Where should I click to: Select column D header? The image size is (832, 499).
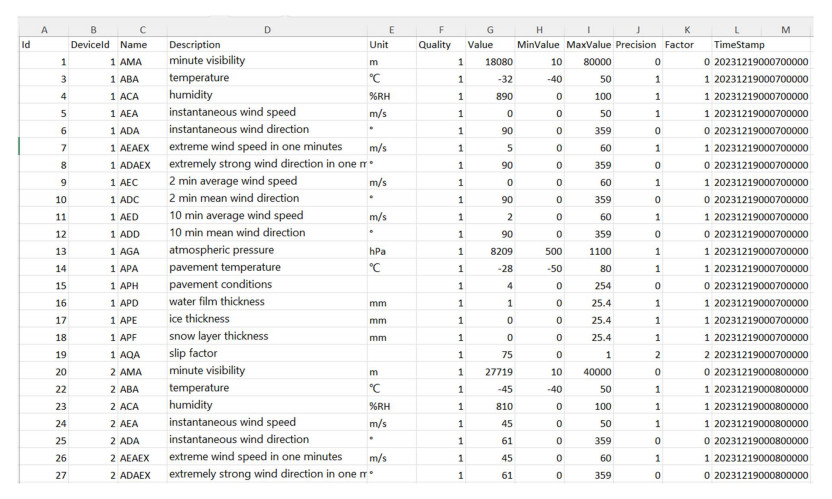click(x=267, y=29)
